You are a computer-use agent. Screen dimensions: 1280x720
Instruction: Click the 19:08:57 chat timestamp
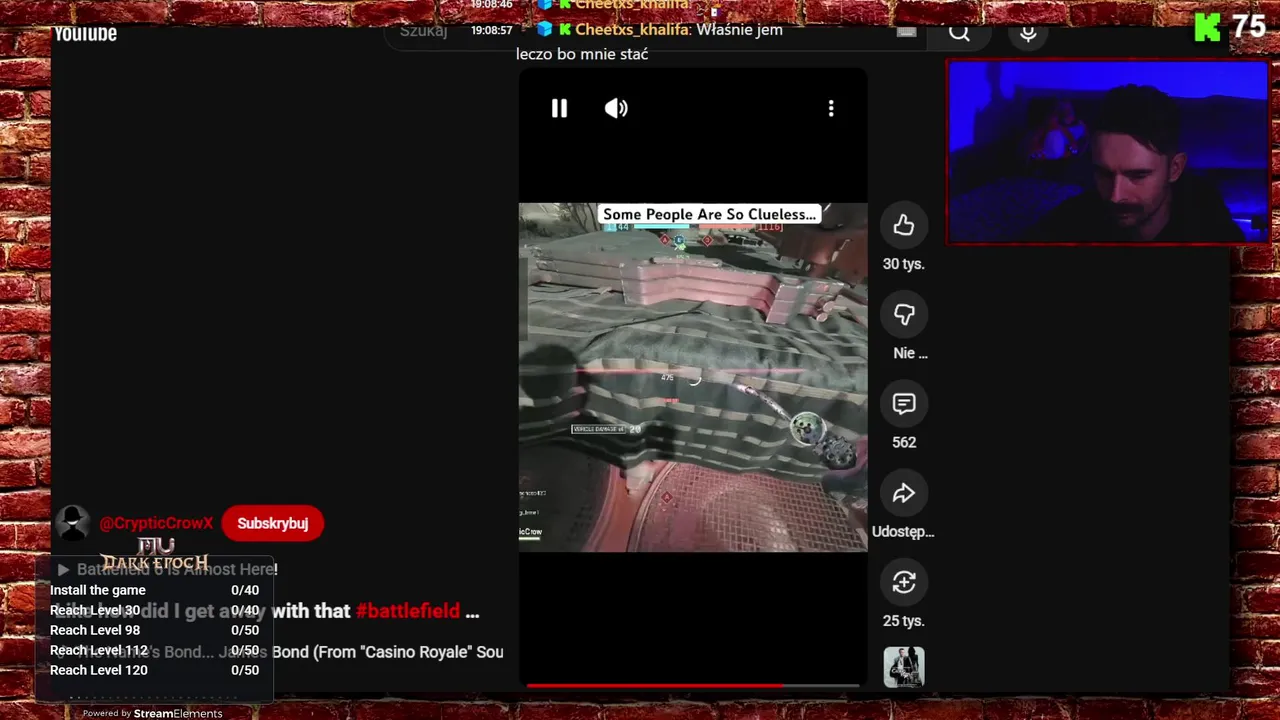click(x=492, y=31)
